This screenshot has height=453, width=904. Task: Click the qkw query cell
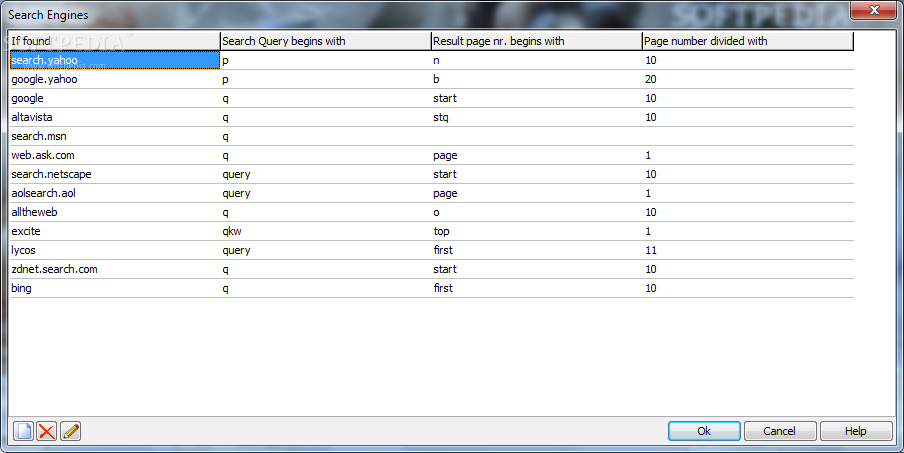click(326, 231)
